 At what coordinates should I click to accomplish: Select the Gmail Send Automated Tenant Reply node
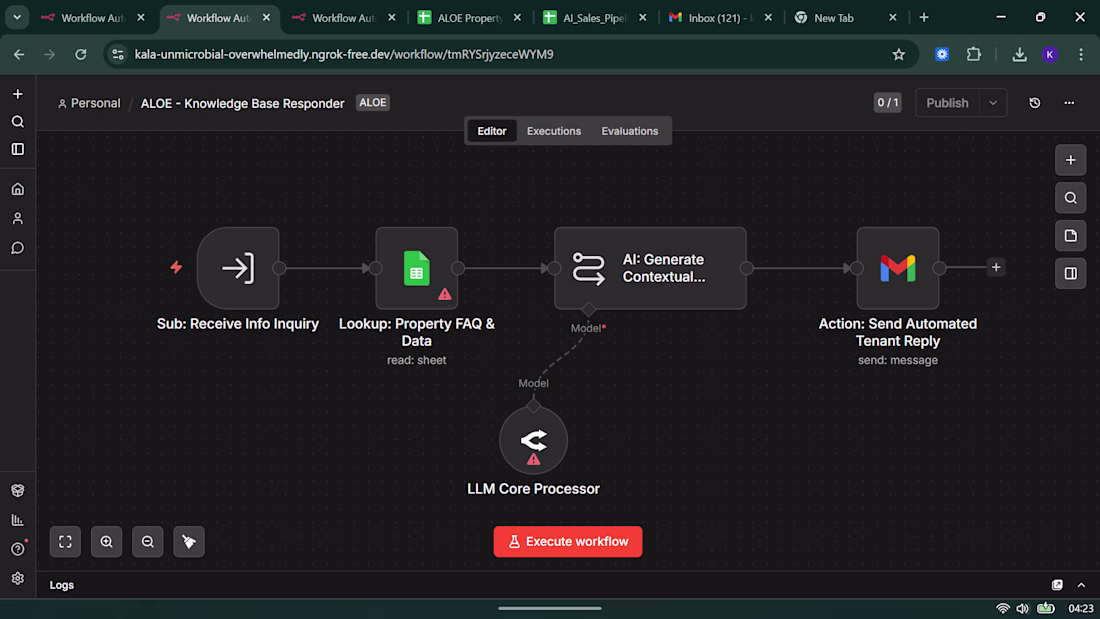coord(898,268)
